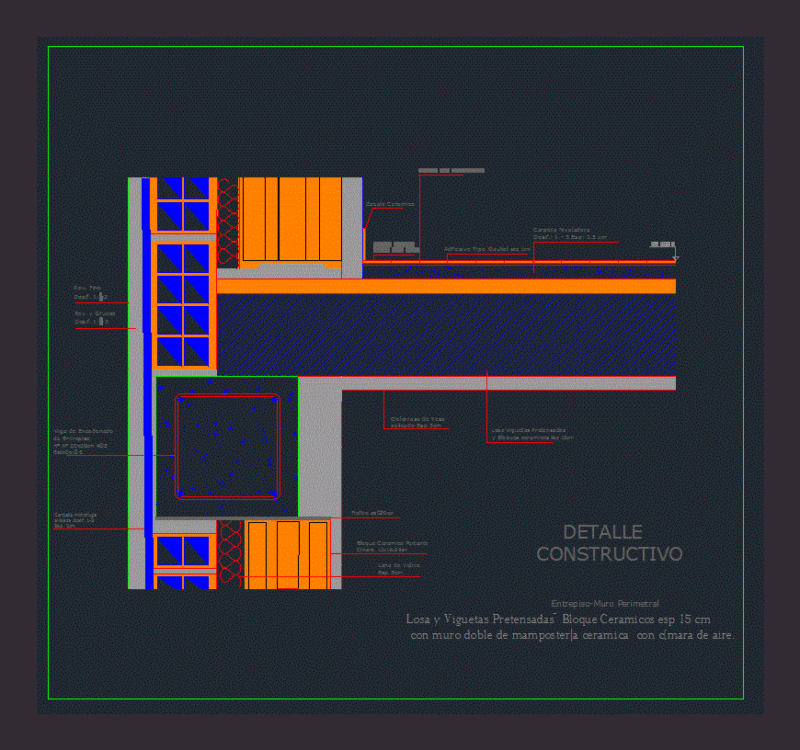Click the Zocalo Ceramico label
This screenshot has width=800, height=750.
pyautogui.click(x=390, y=204)
